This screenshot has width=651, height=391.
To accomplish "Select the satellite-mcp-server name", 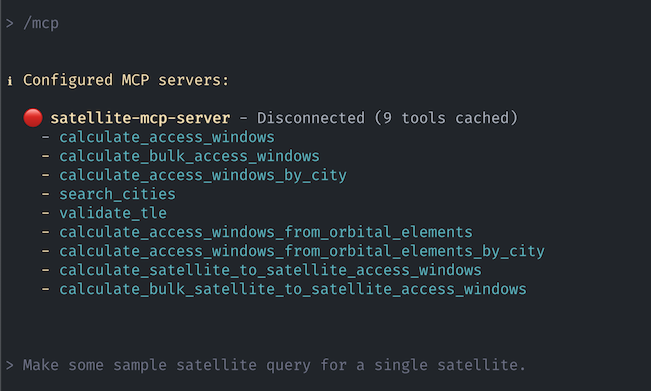I will point(140,118).
